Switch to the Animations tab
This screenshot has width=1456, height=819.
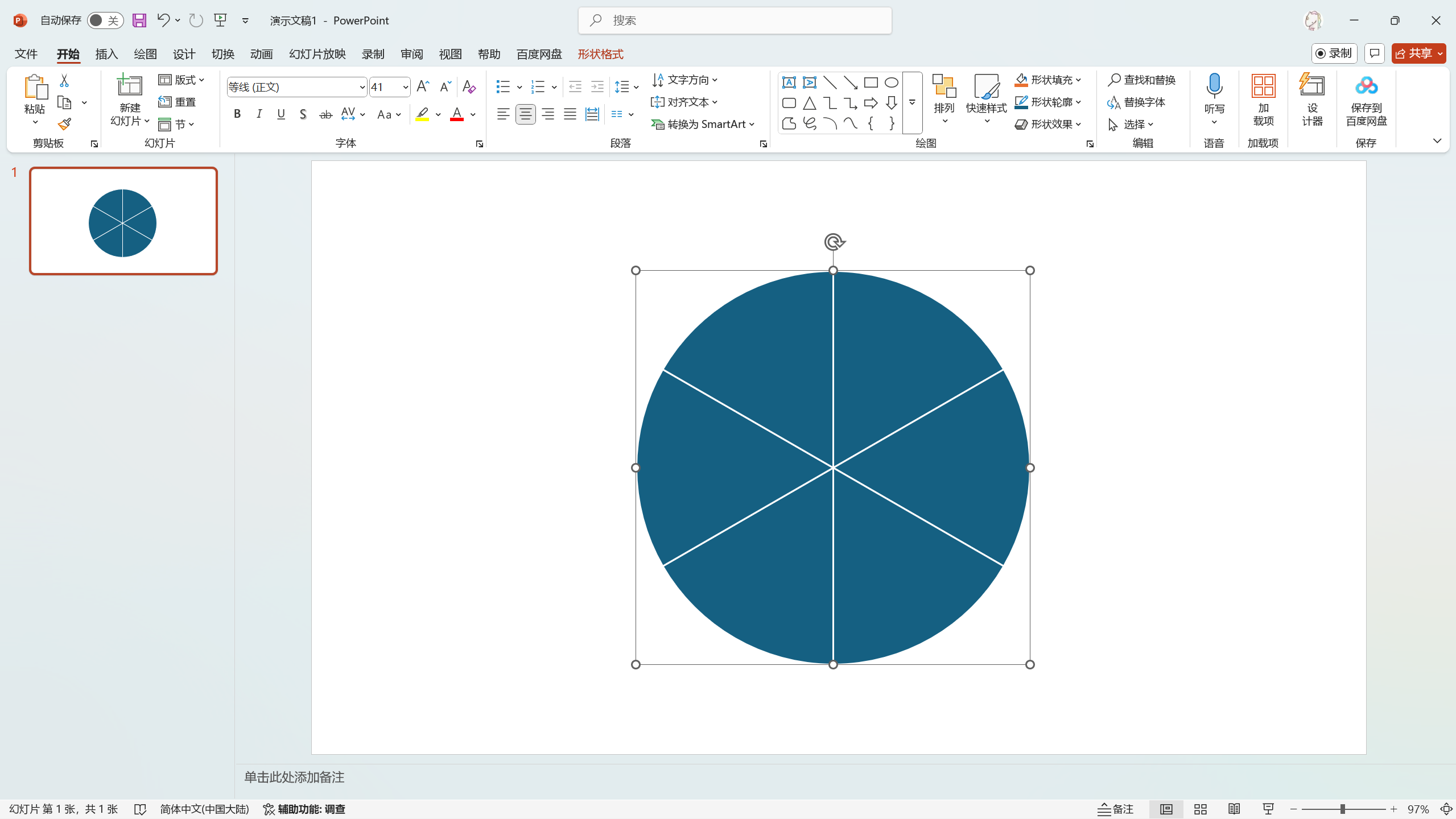261,54
